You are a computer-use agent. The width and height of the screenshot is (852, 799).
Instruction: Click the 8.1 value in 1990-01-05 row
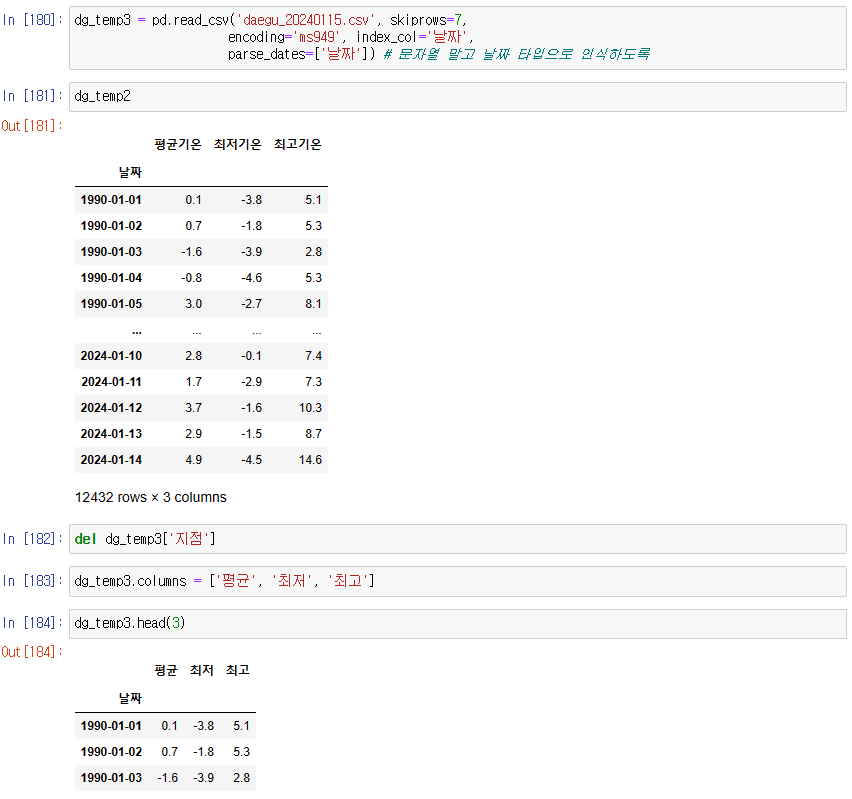pyautogui.click(x=314, y=304)
